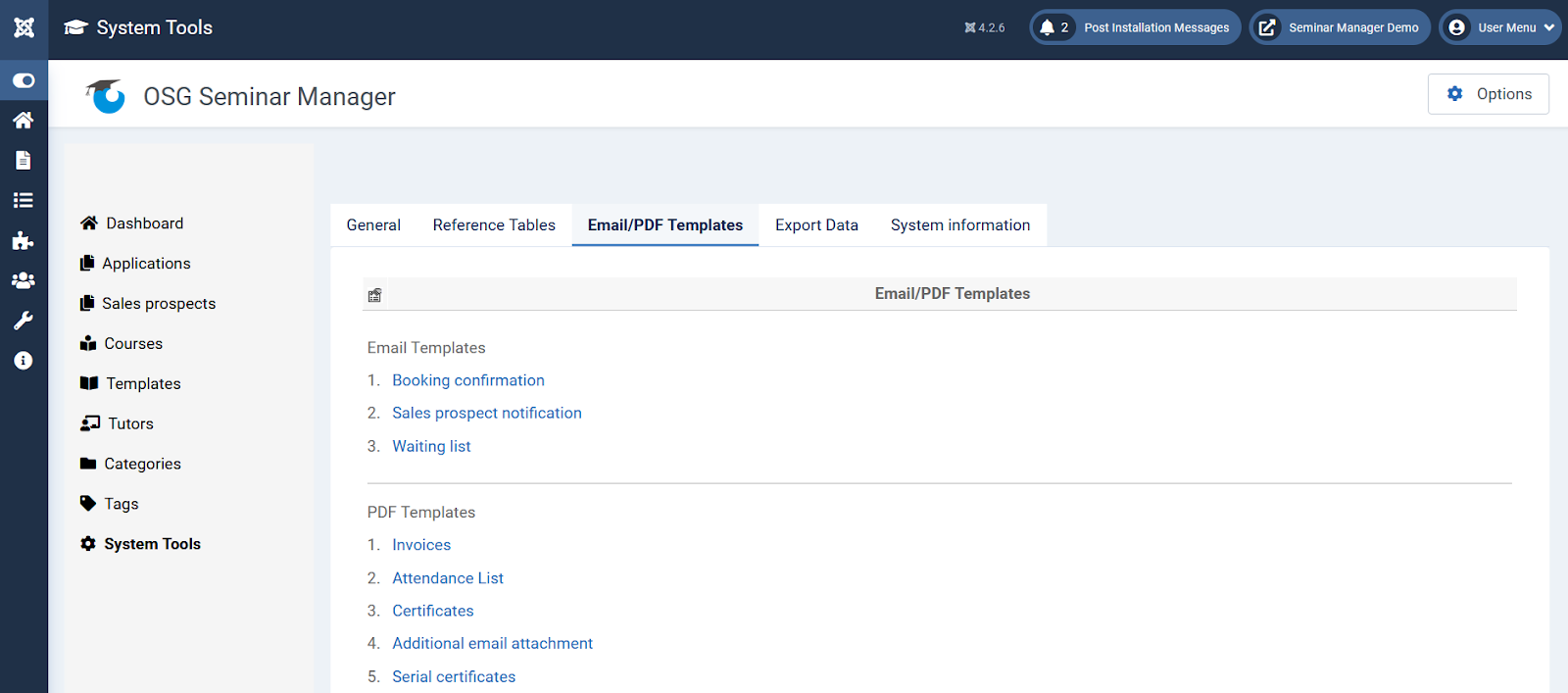This screenshot has width=1568, height=693.
Task: Click the small icon beside the Email/PDF Templates header
Action: coord(374,294)
